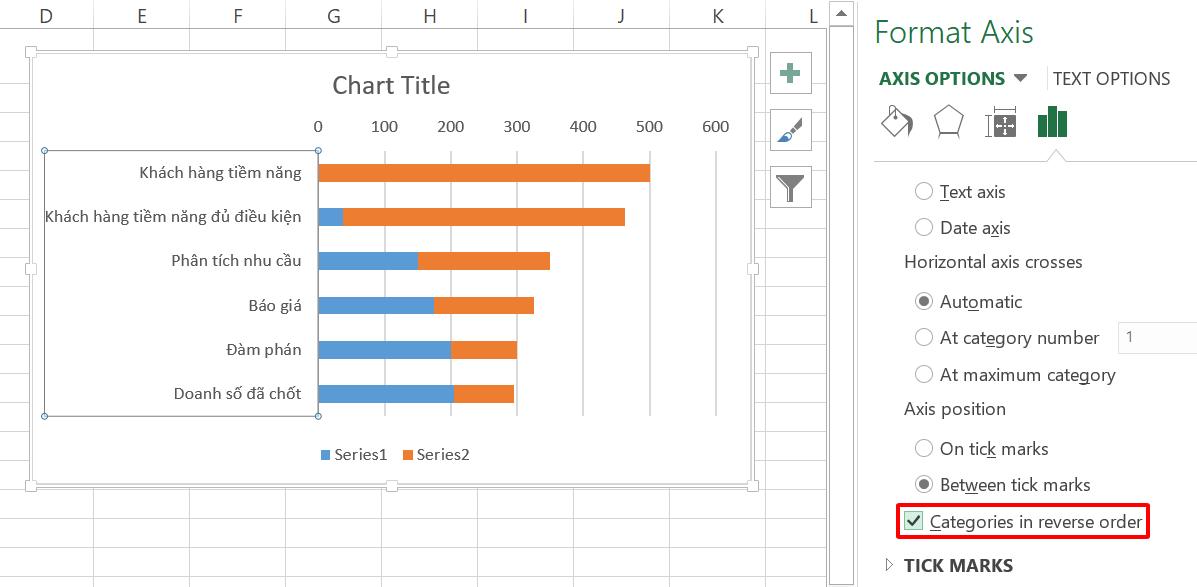The image size is (1197, 587).
Task: Open the Chart Styles brush icon
Action: 789,129
